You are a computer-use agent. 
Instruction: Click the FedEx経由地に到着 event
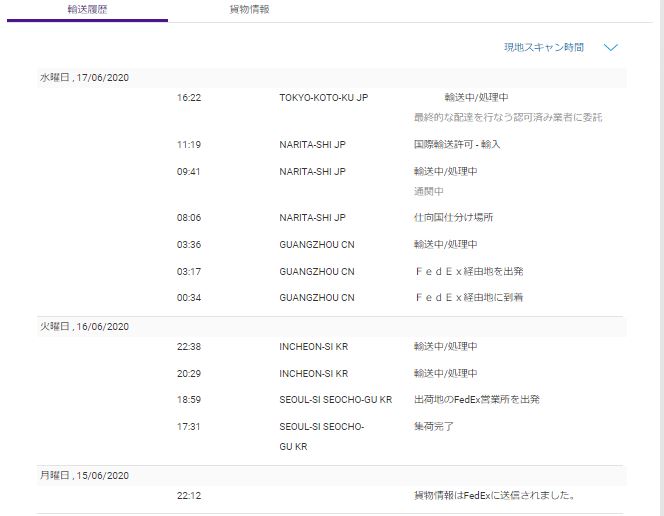pos(468,298)
